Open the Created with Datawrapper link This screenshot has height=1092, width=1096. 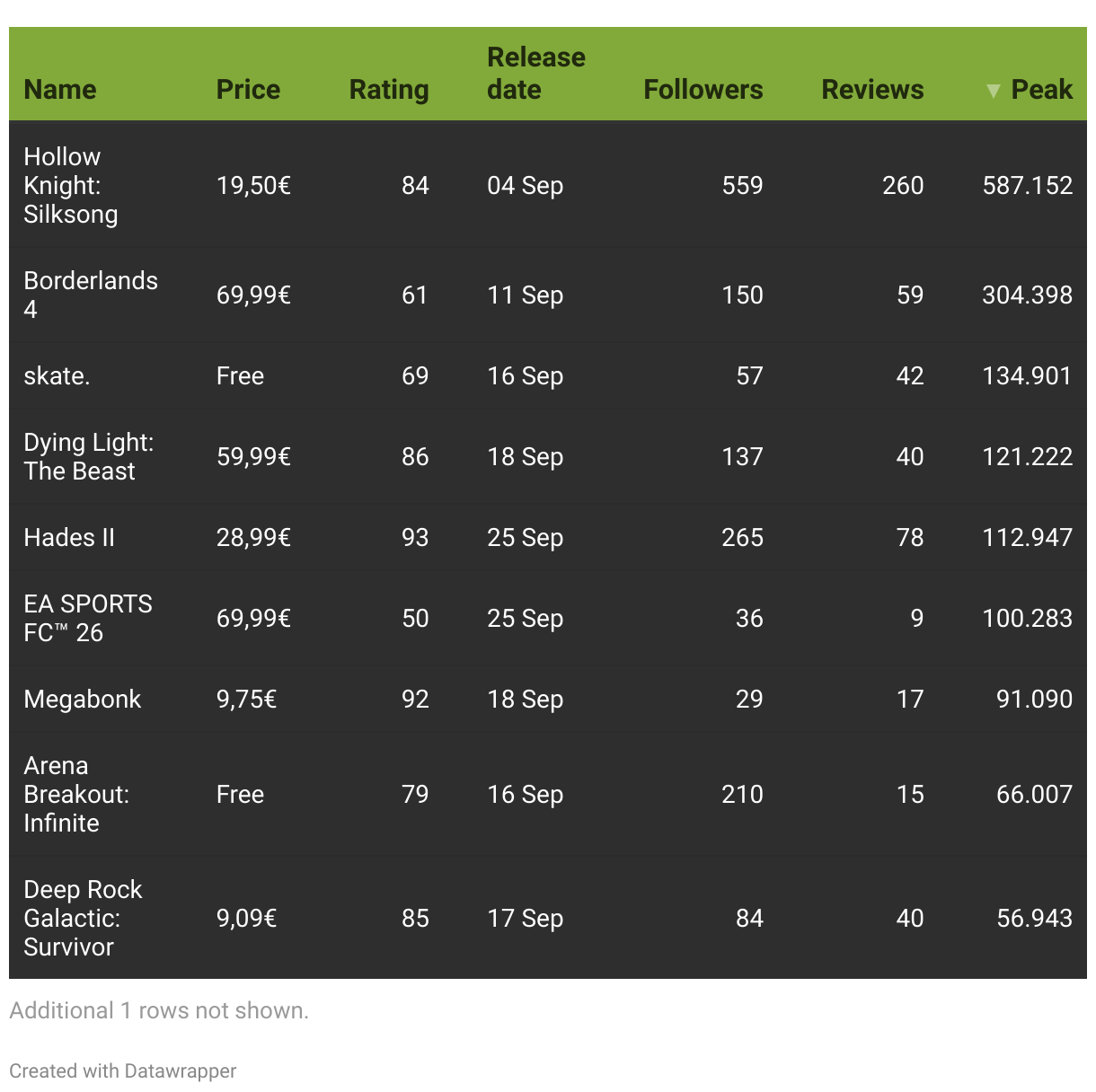pyautogui.click(x=123, y=1070)
